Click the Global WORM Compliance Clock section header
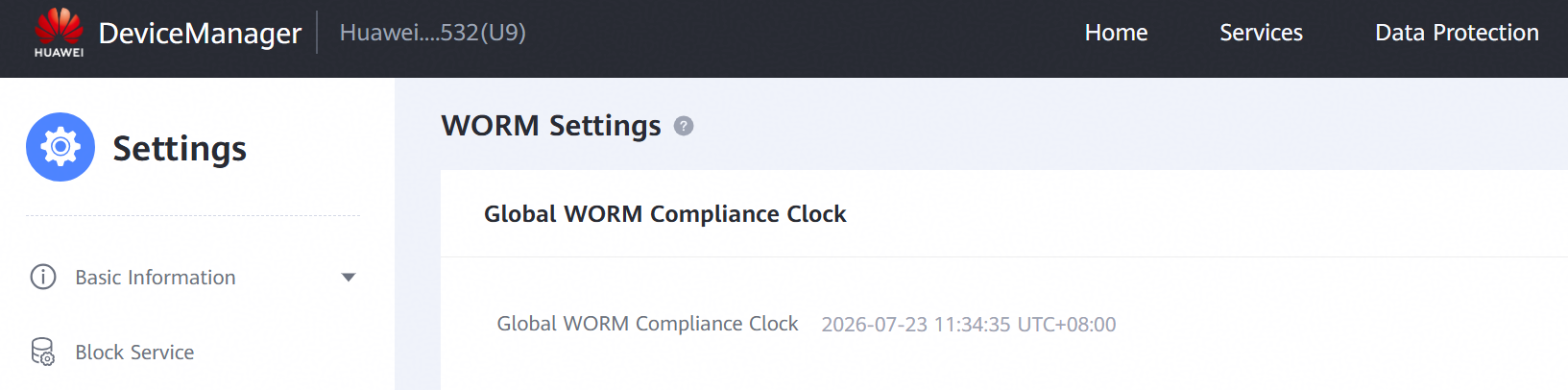This screenshot has width=1568, height=390. [x=665, y=214]
